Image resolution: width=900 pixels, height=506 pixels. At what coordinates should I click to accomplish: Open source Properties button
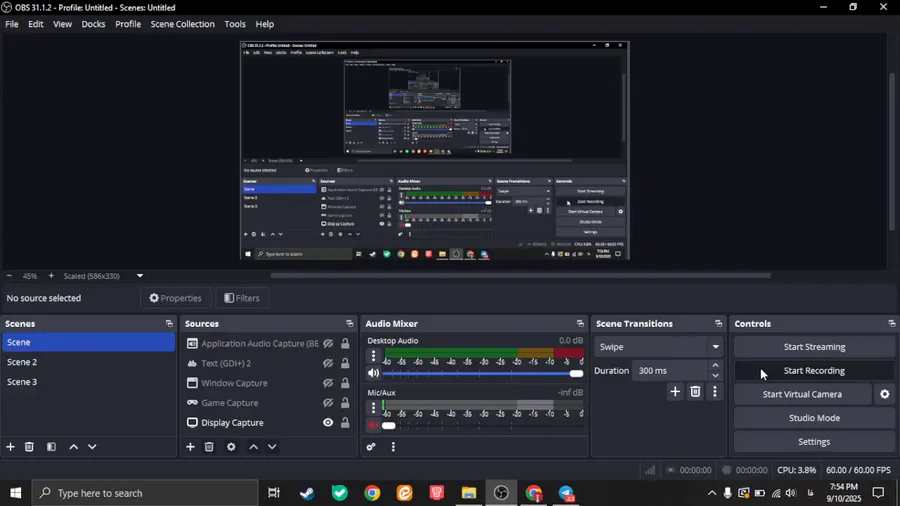point(176,298)
